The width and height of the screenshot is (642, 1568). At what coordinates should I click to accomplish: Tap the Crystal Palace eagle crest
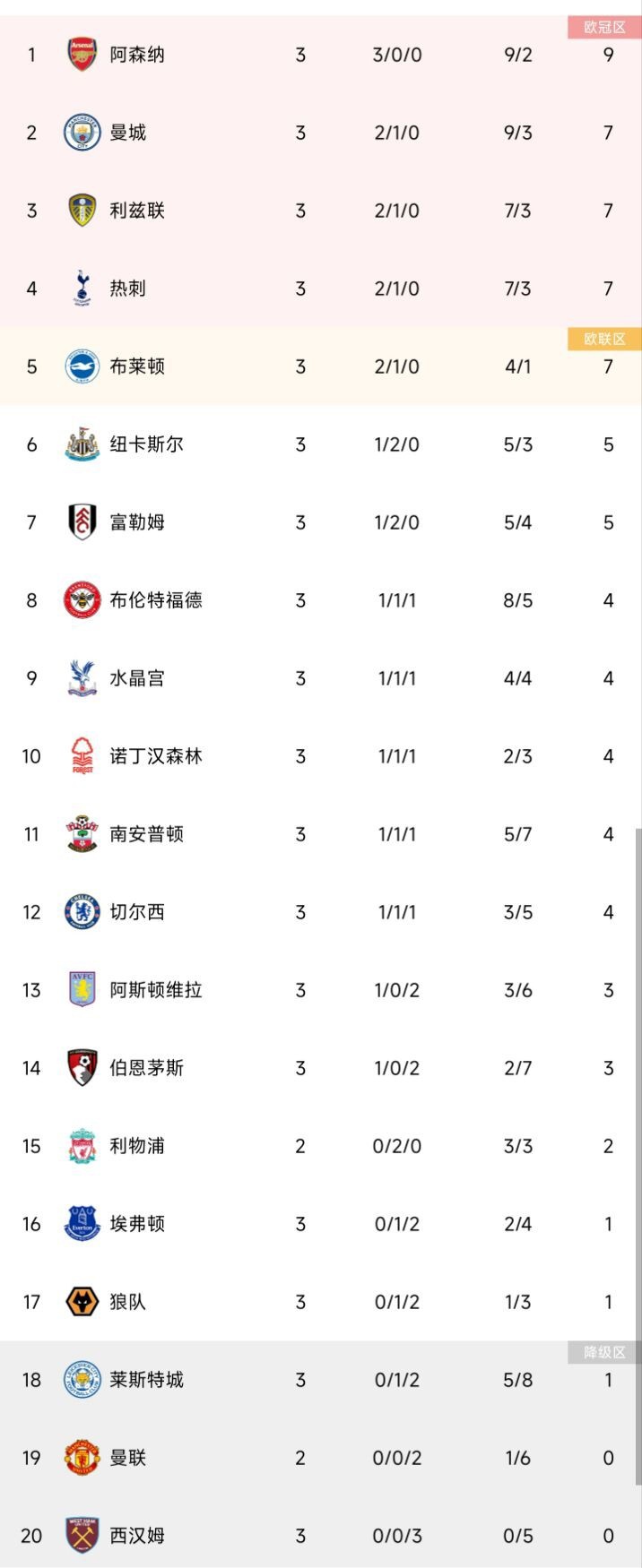(82, 678)
